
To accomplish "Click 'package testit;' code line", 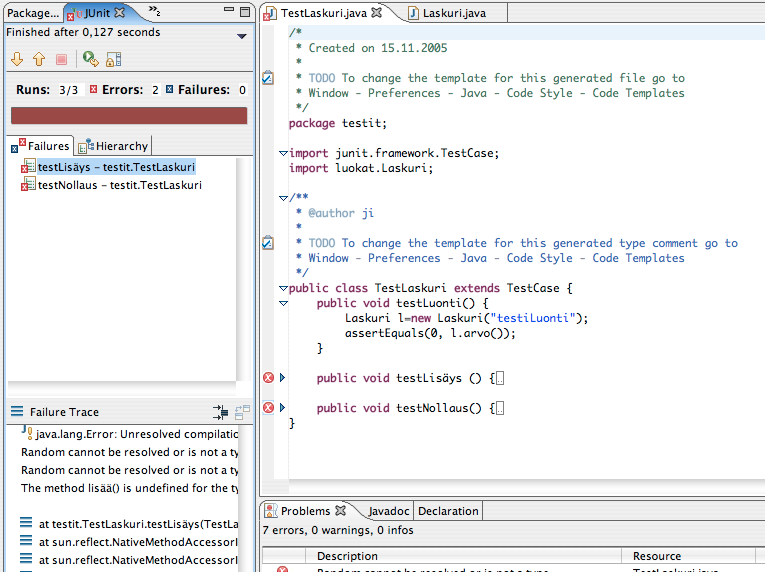I will click(x=338, y=123).
